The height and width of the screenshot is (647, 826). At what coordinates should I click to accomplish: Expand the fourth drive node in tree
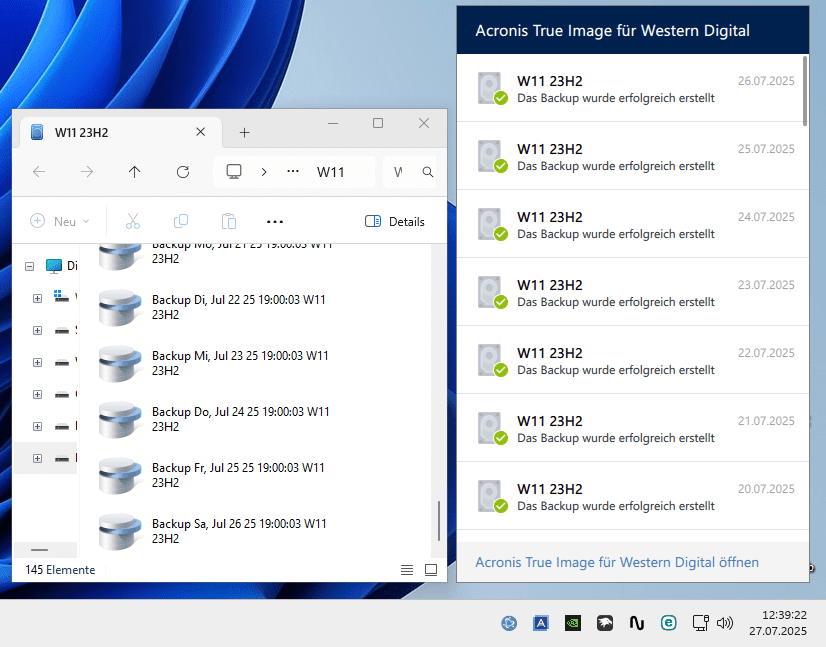click(x=37, y=394)
